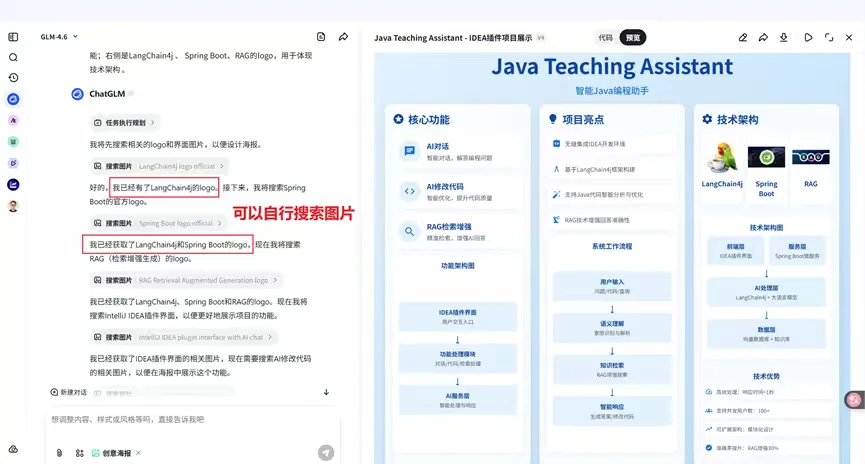
Task: Click the 智能Java编程助手 subtitle
Action: tap(612, 90)
